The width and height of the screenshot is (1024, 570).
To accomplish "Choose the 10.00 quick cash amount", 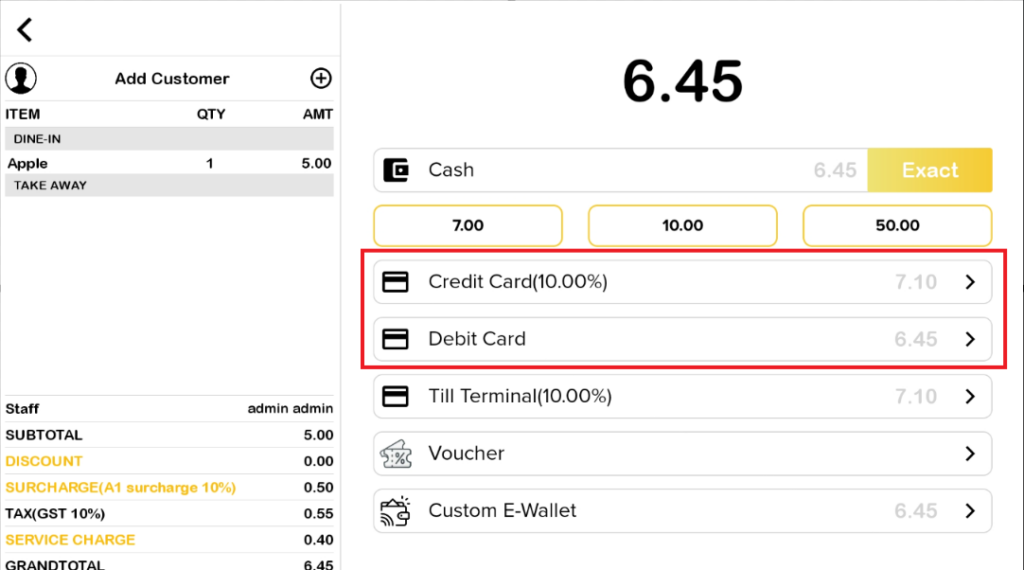I will tap(683, 226).
